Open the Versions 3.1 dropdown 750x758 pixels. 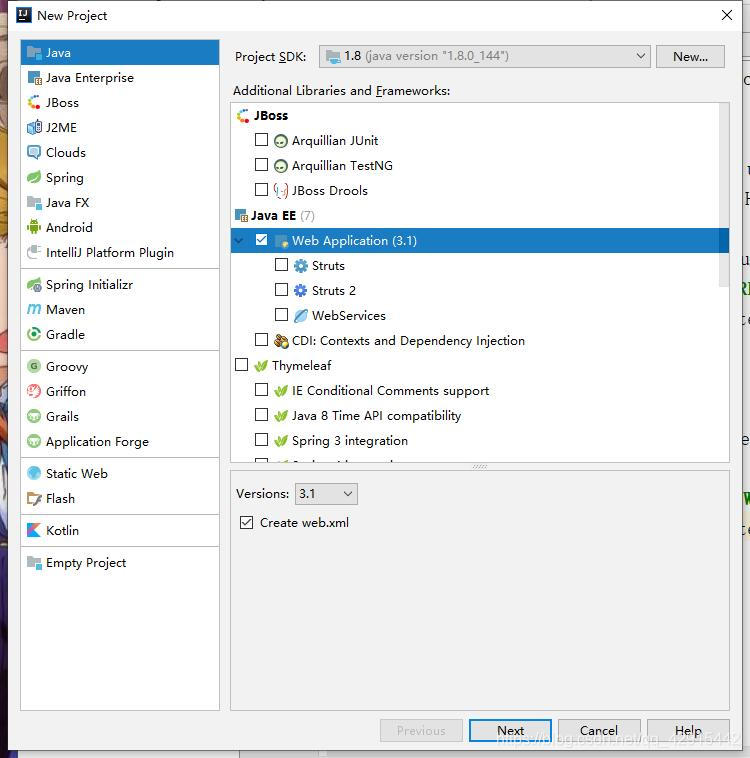(x=326, y=494)
